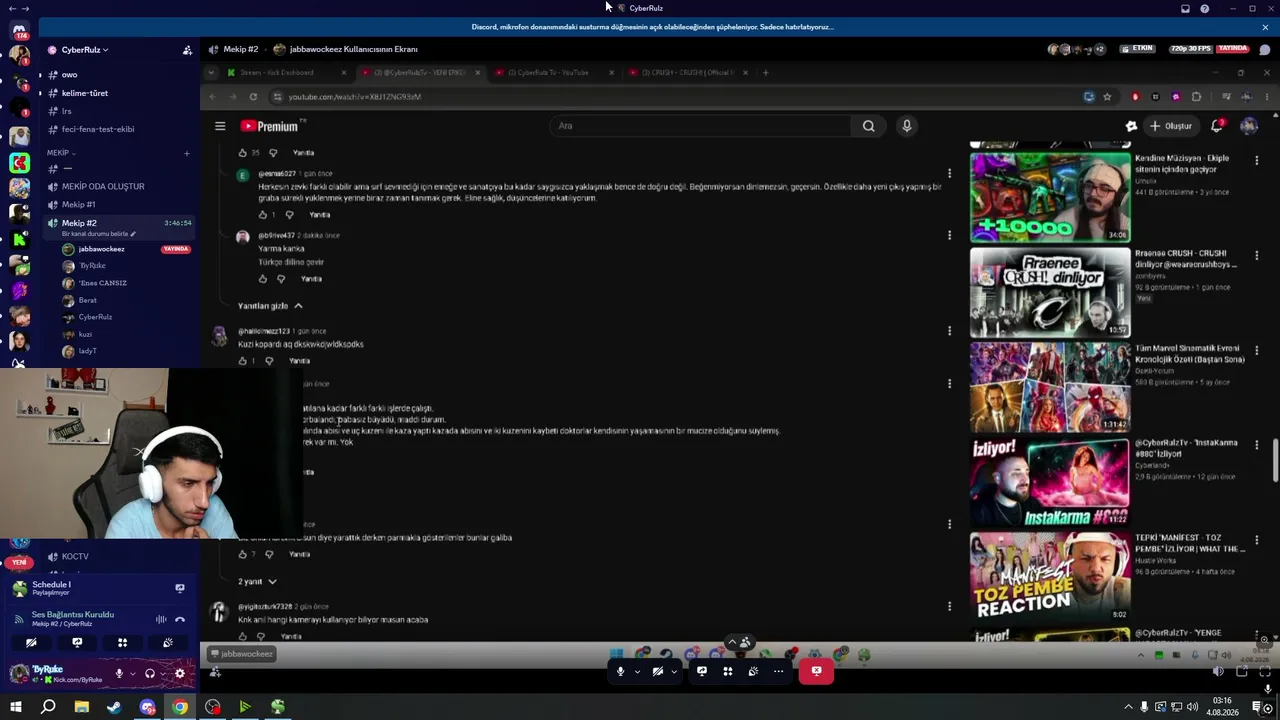
Task: Focus the YouTube search box Ara
Action: point(700,126)
